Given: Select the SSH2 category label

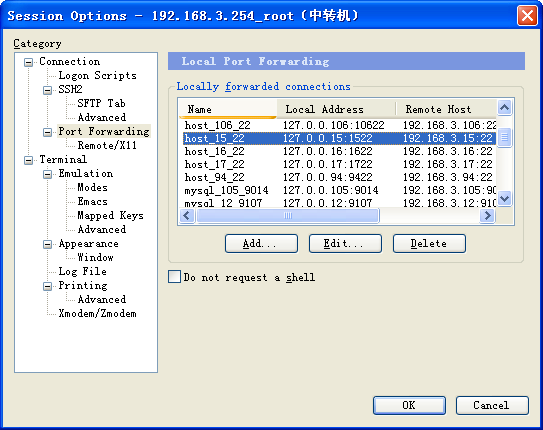Looking at the screenshot, I should [x=70, y=89].
